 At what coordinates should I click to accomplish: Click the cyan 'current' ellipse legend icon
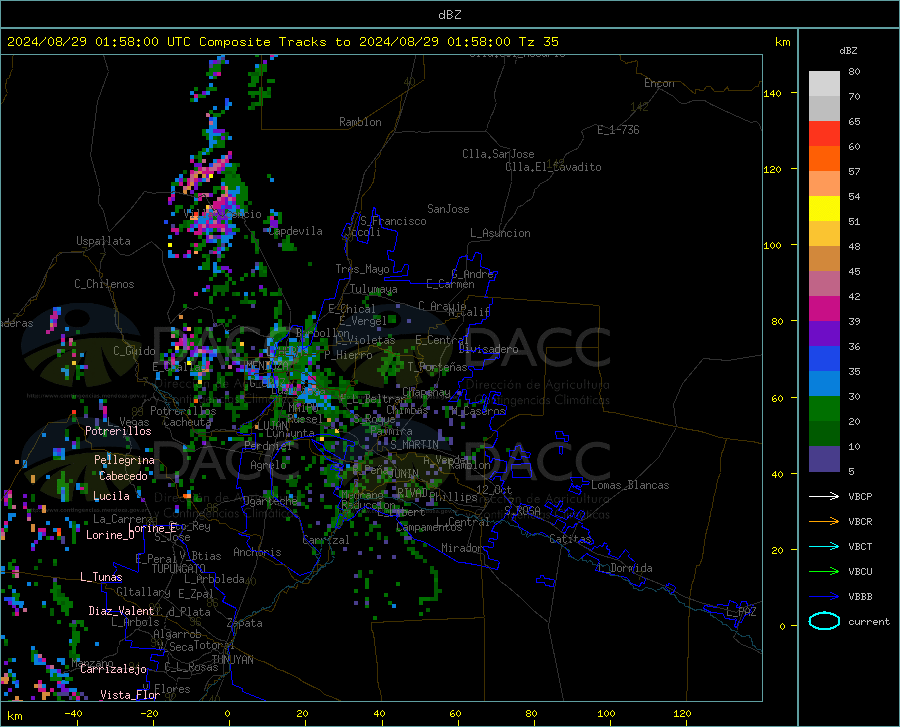click(824, 621)
